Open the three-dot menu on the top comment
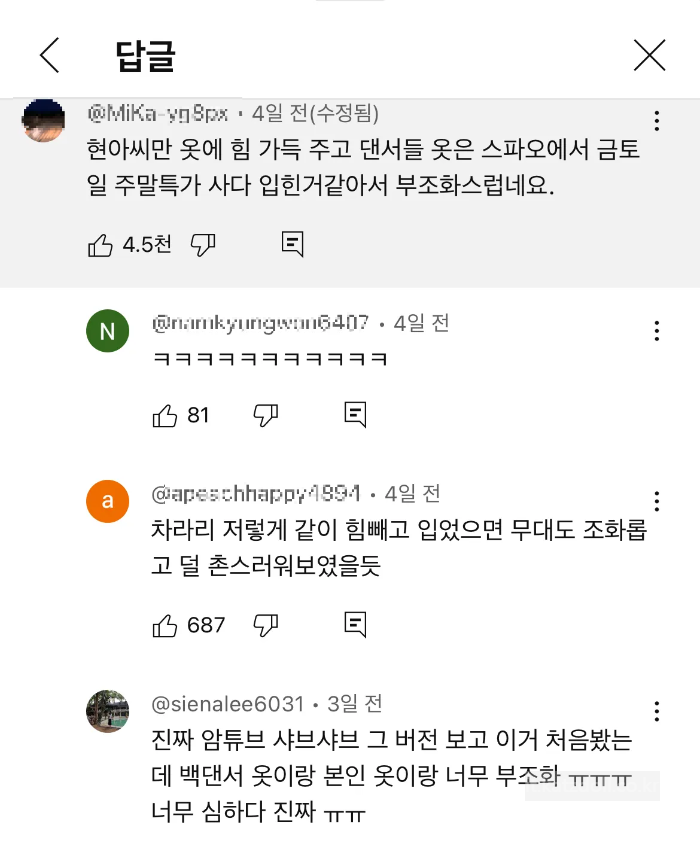 point(656,120)
